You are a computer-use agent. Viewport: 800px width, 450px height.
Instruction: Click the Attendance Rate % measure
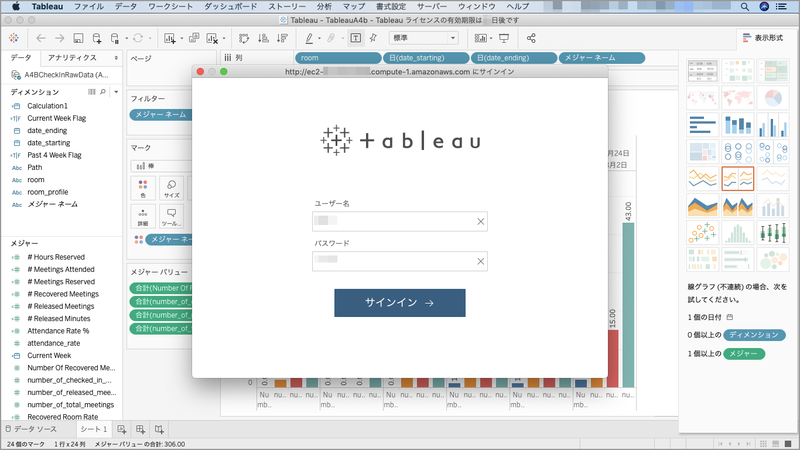58,331
